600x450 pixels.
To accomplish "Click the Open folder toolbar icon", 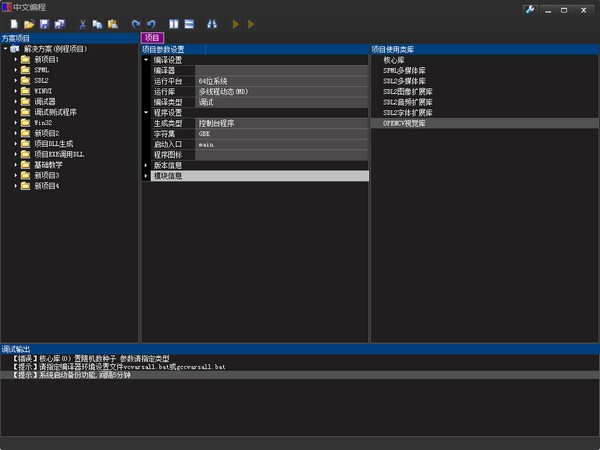I will [x=30, y=23].
